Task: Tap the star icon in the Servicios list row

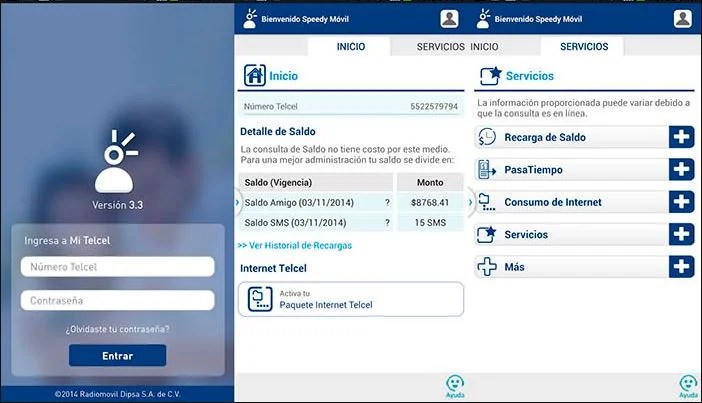Action: click(x=487, y=234)
